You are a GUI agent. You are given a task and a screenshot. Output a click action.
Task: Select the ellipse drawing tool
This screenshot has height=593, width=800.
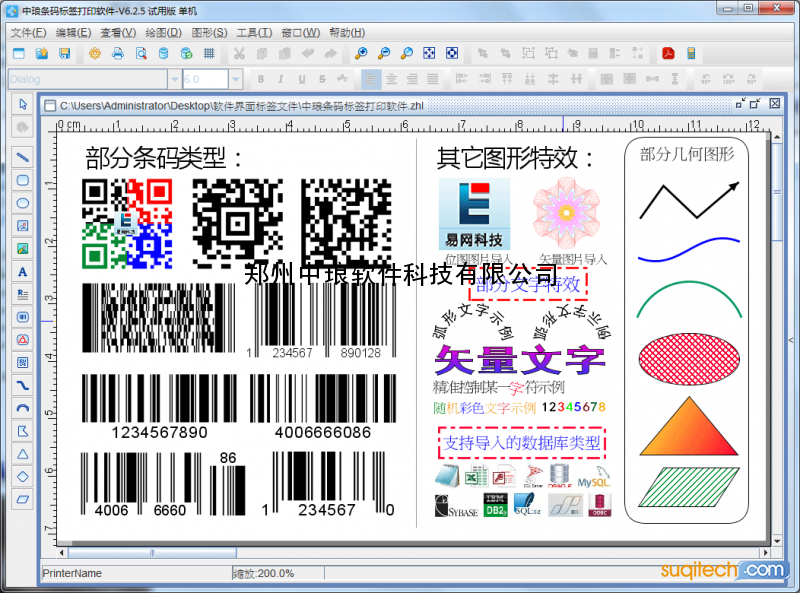tap(22, 203)
